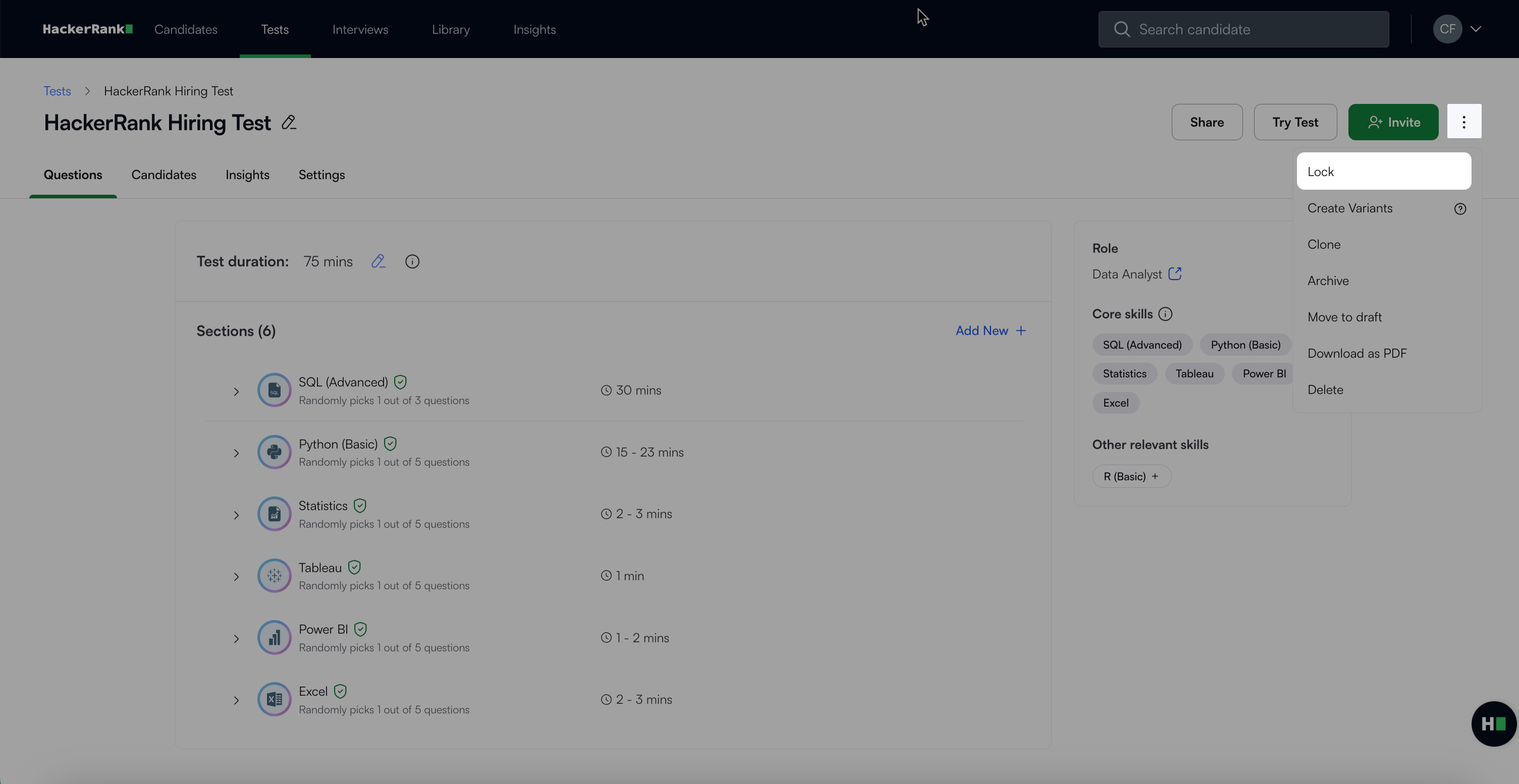Add the R (Basic) skill chip

click(x=1131, y=476)
